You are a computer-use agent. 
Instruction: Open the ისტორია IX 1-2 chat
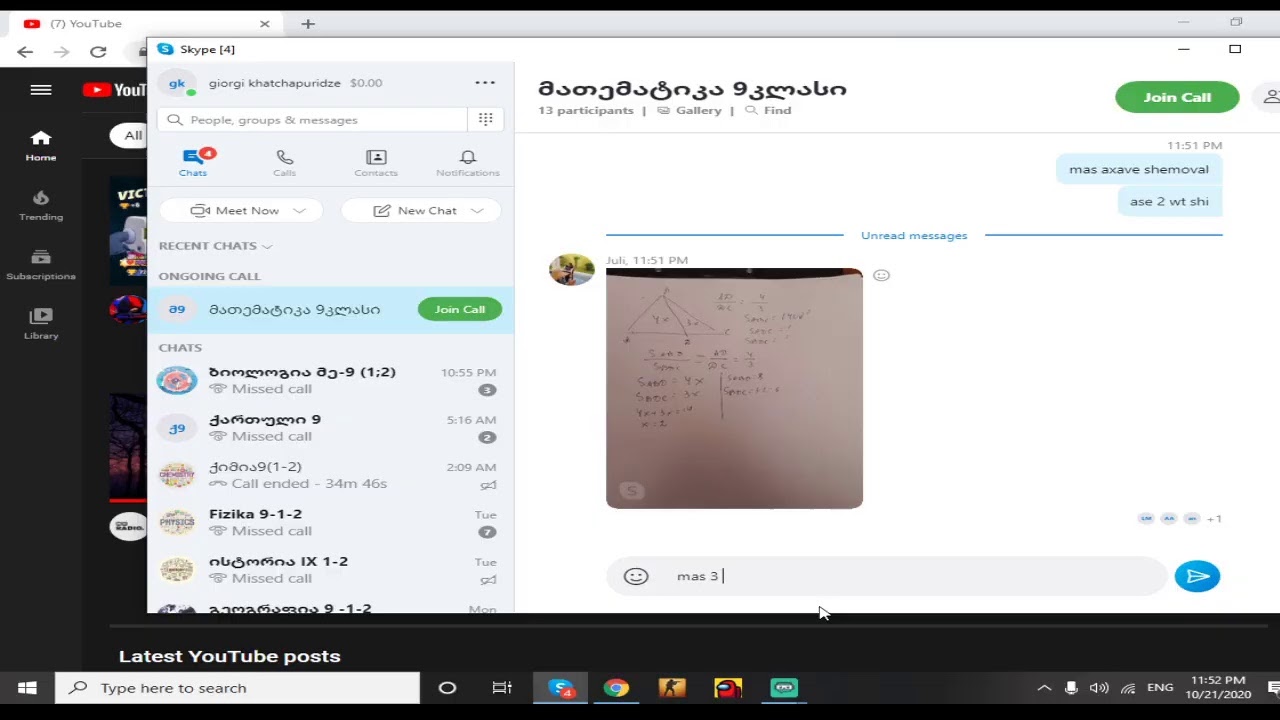tap(331, 570)
